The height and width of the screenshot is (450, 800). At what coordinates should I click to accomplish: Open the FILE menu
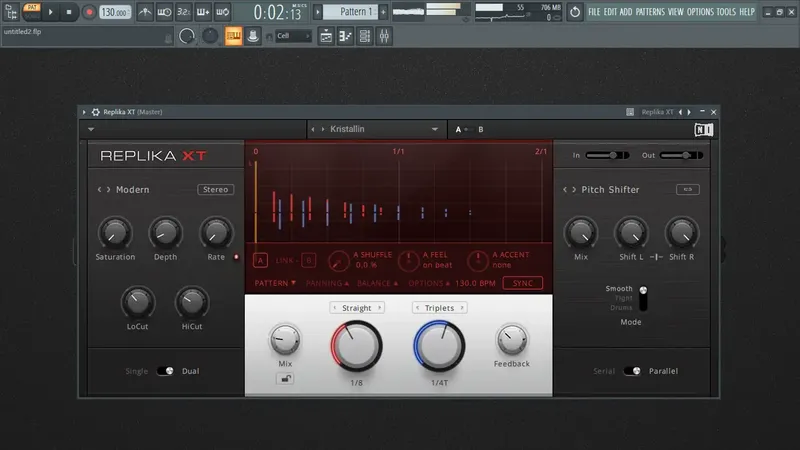[594, 12]
